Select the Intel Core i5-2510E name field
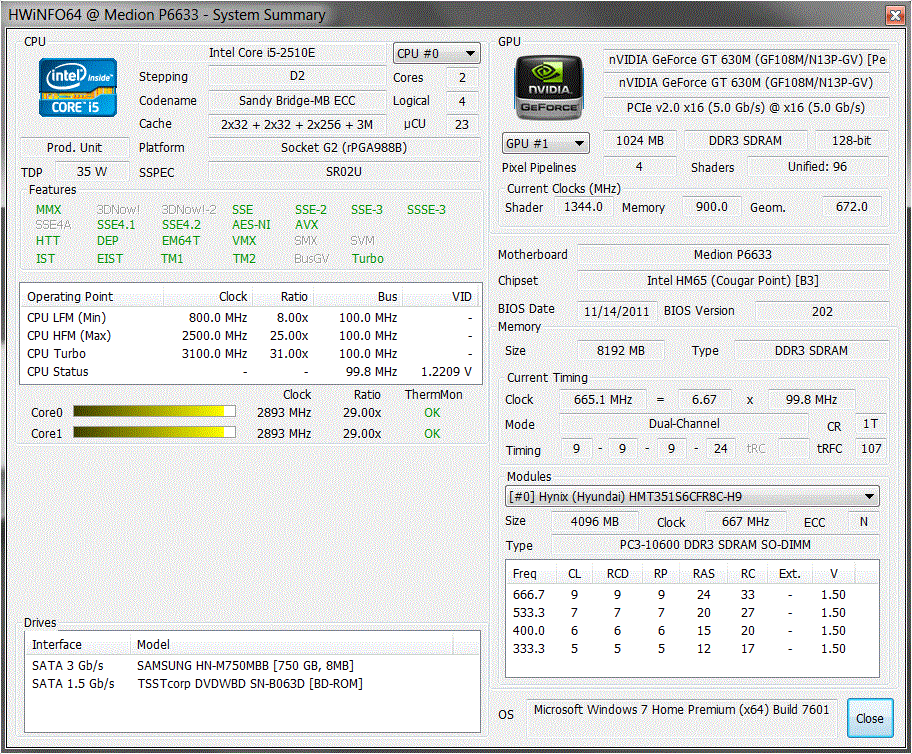Screen dimensions: 912x754 pyautogui.click(x=262, y=53)
